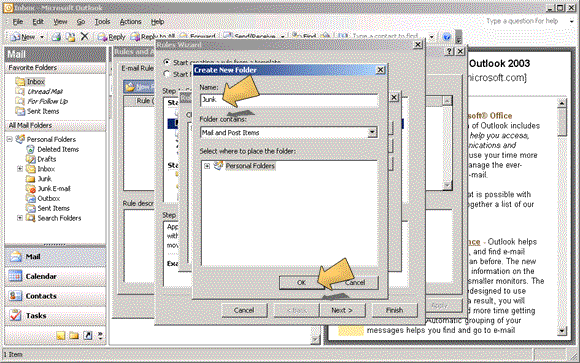Screen dimensions: 580x363
Task: Select the second 'Start from' radio option
Action: click(167, 74)
